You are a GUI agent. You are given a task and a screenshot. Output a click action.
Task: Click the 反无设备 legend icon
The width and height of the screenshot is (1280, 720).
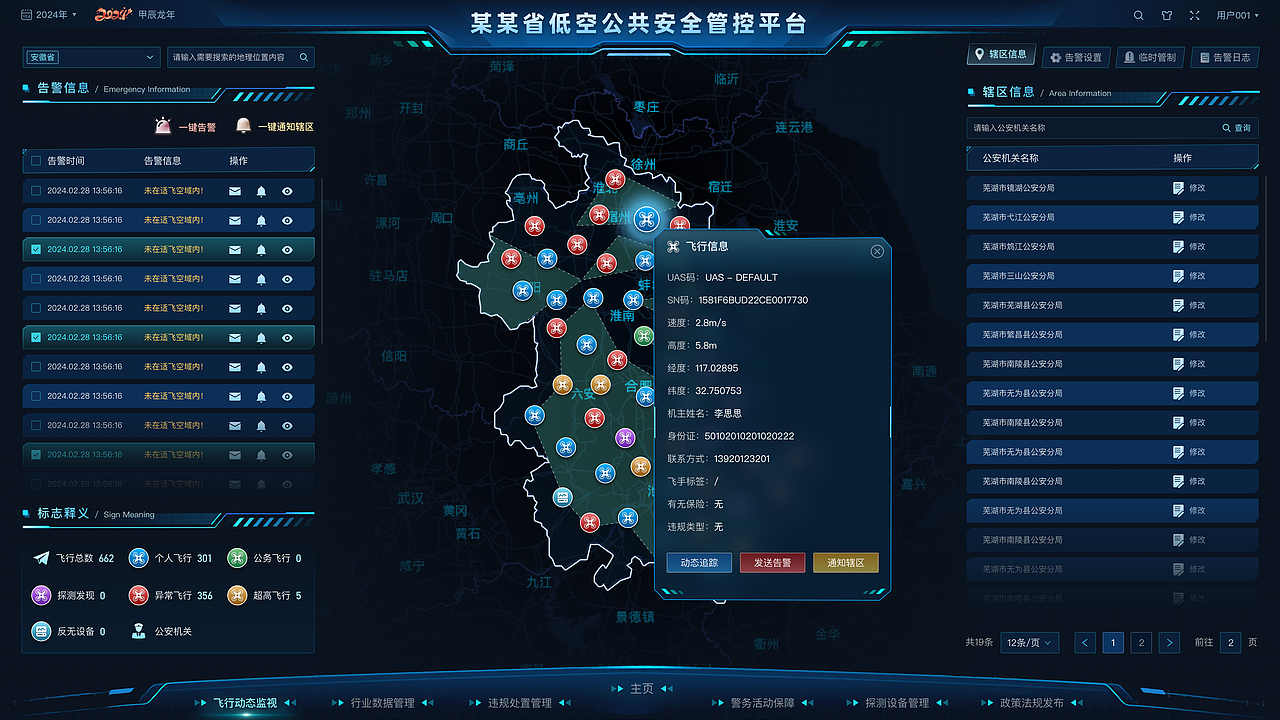point(41,631)
